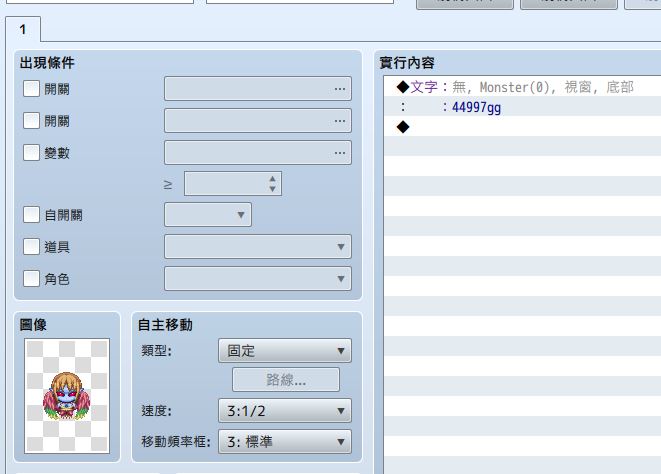Screen dimensions: 661x474
Task: Enable the 角色 condition checkbox
Action: click(31, 279)
